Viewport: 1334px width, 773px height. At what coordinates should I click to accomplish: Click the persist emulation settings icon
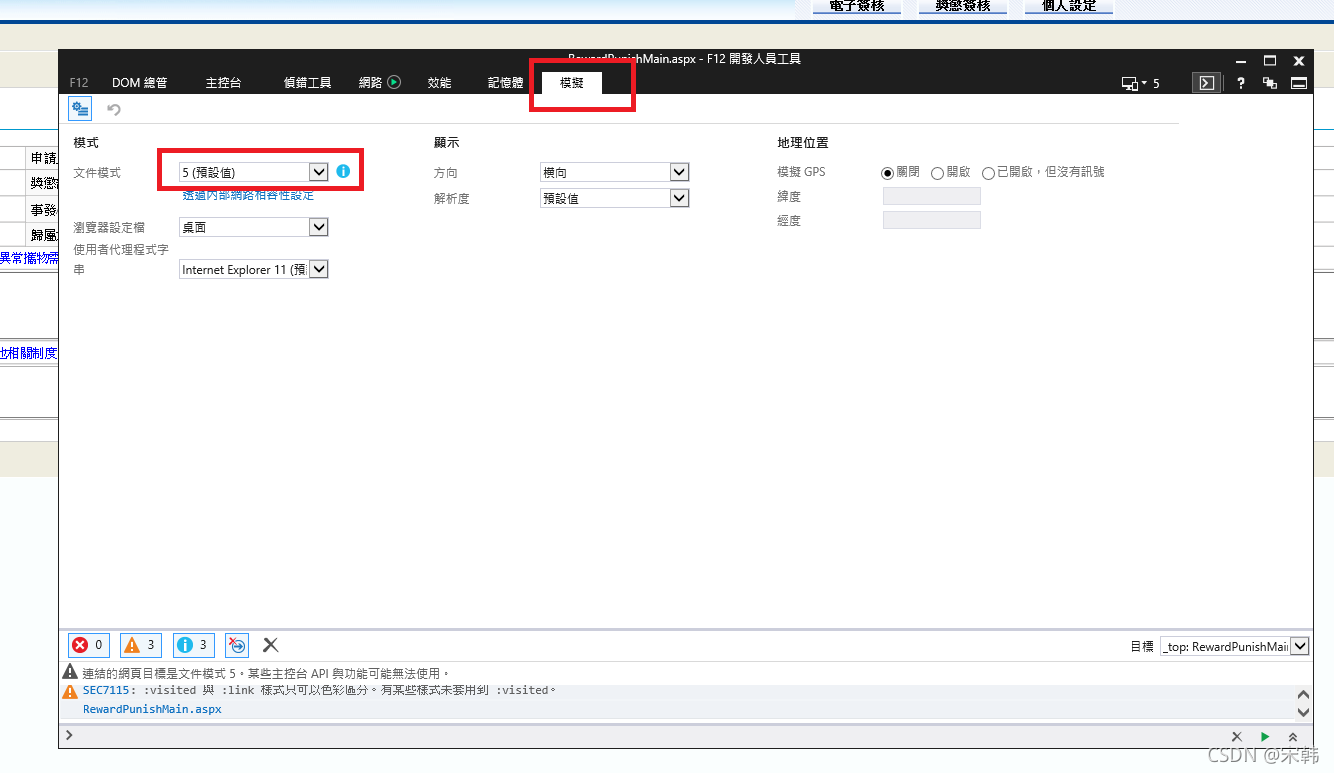tap(80, 109)
